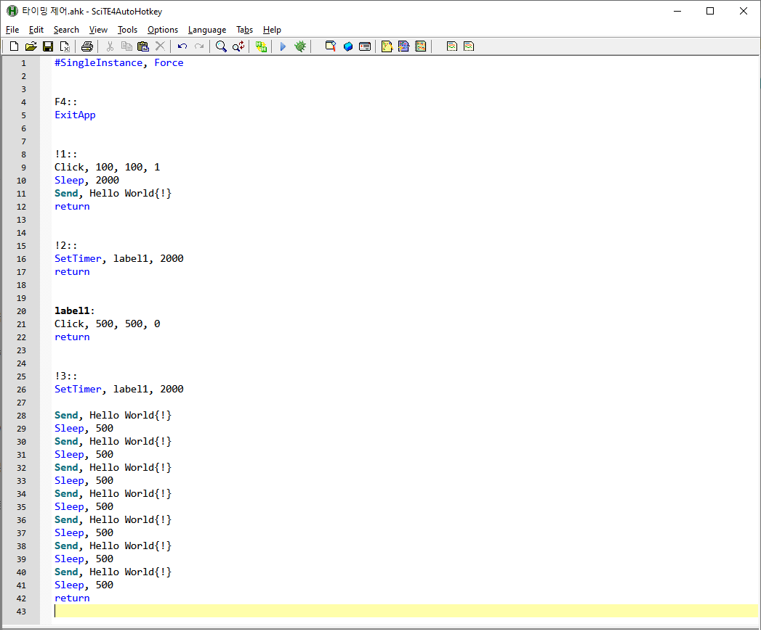Create a new file with the New icon
Screen dimensions: 761x630
14,47
